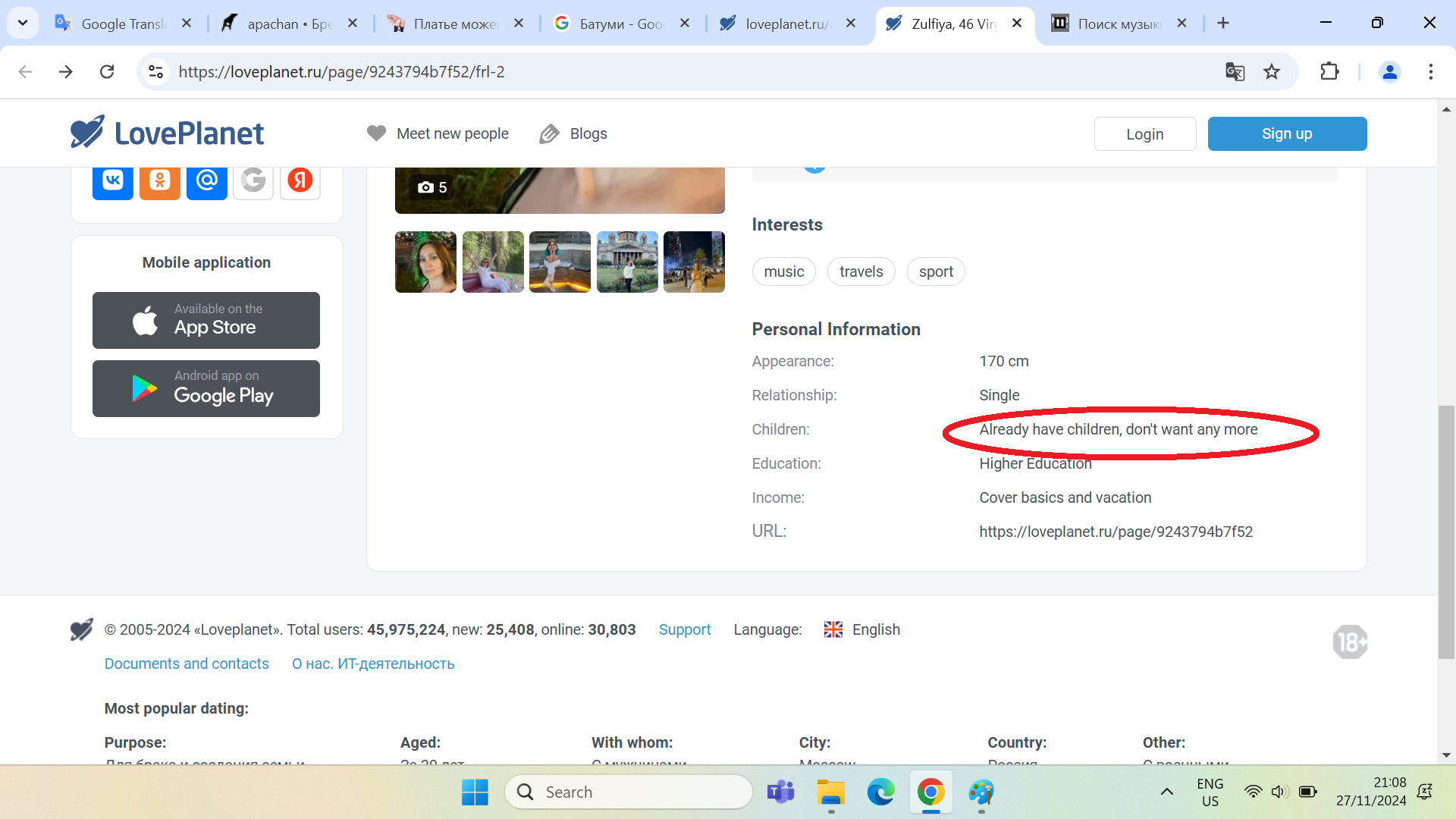
Task: Open the File Explorer taskbar icon
Action: pos(830,792)
